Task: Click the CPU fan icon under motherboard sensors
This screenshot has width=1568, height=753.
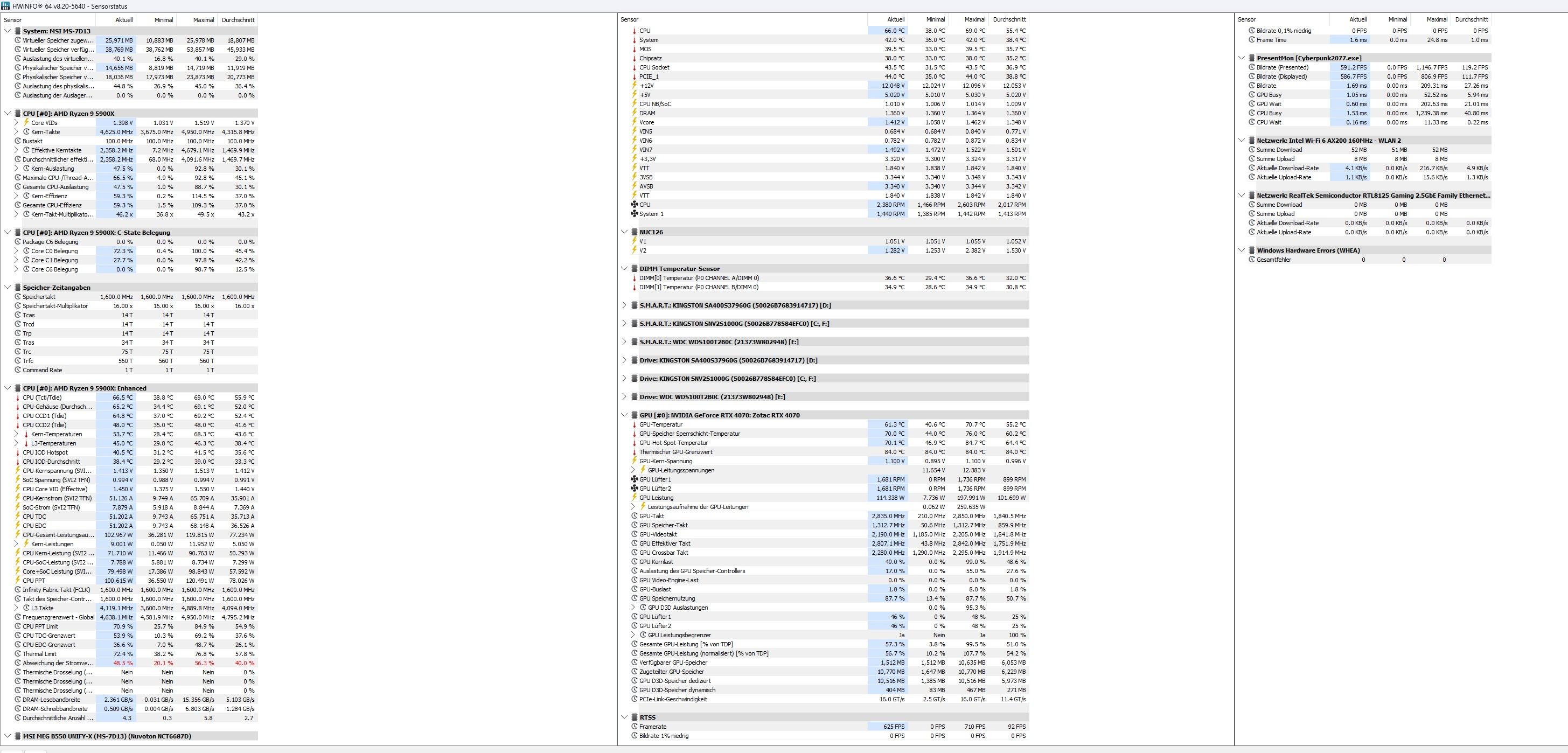Action: (x=635, y=205)
